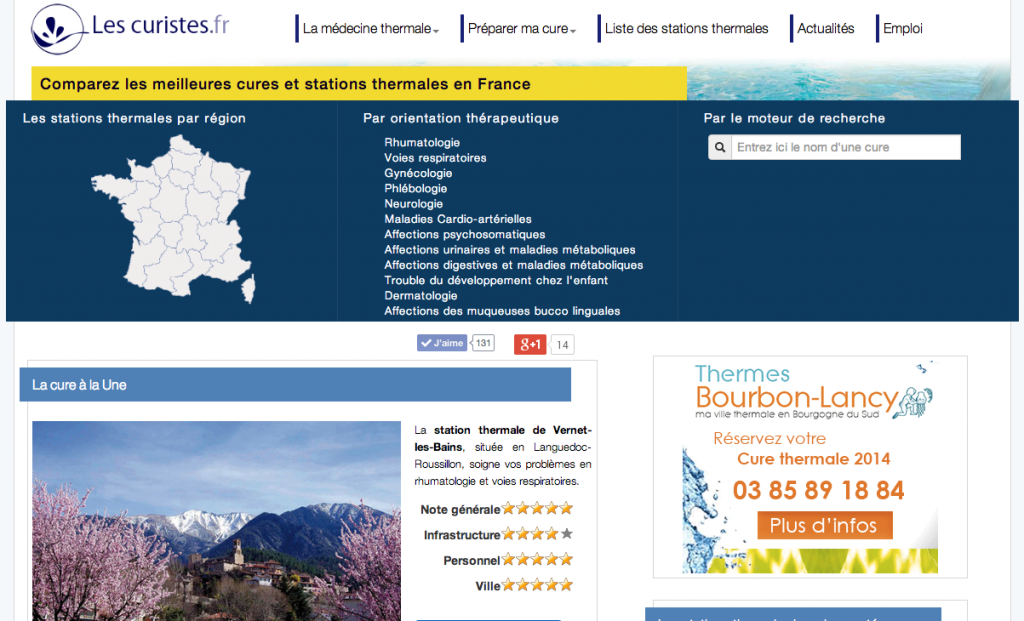Go to the Actualités page

pos(825,29)
